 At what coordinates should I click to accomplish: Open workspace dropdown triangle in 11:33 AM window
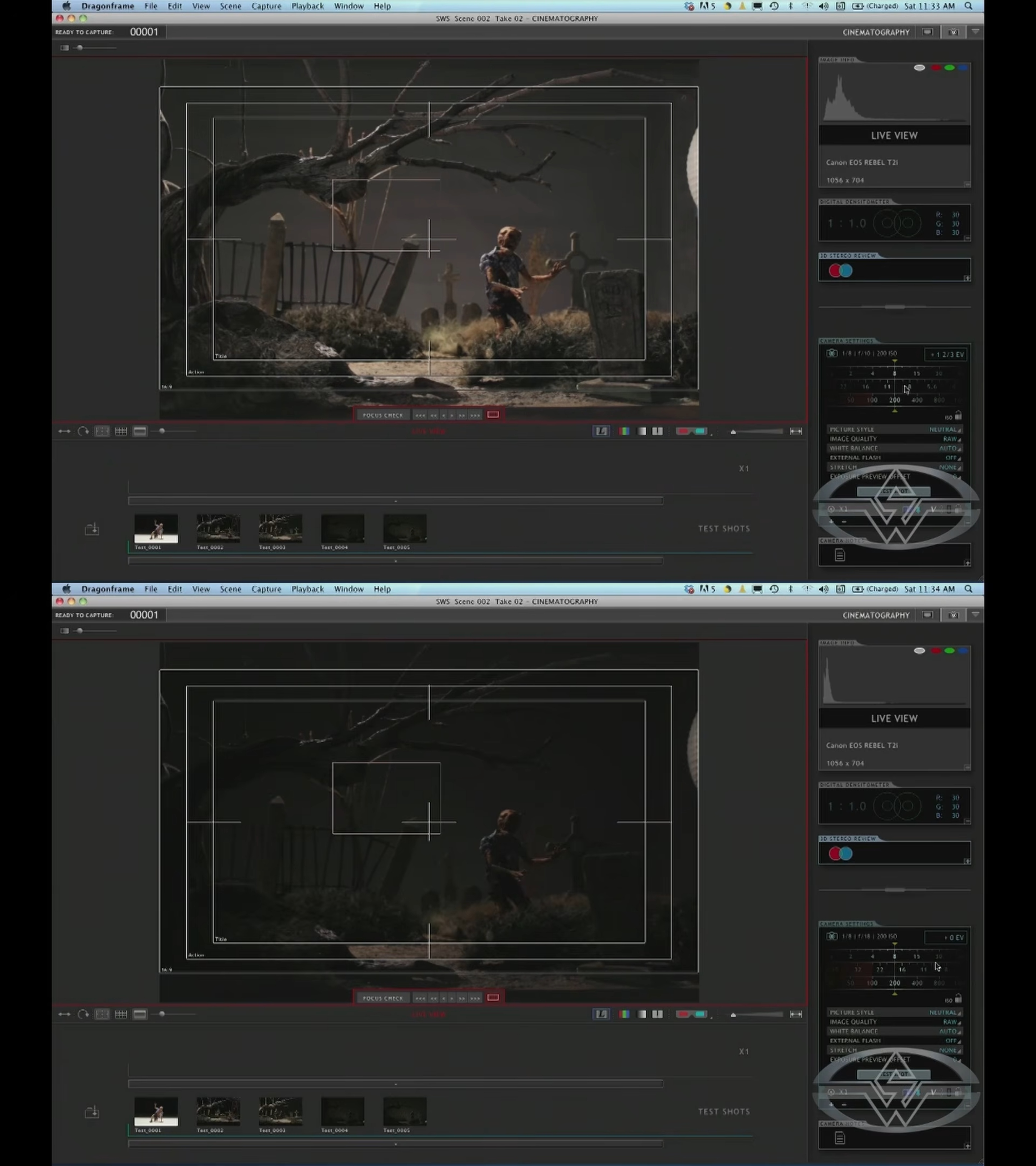click(976, 32)
